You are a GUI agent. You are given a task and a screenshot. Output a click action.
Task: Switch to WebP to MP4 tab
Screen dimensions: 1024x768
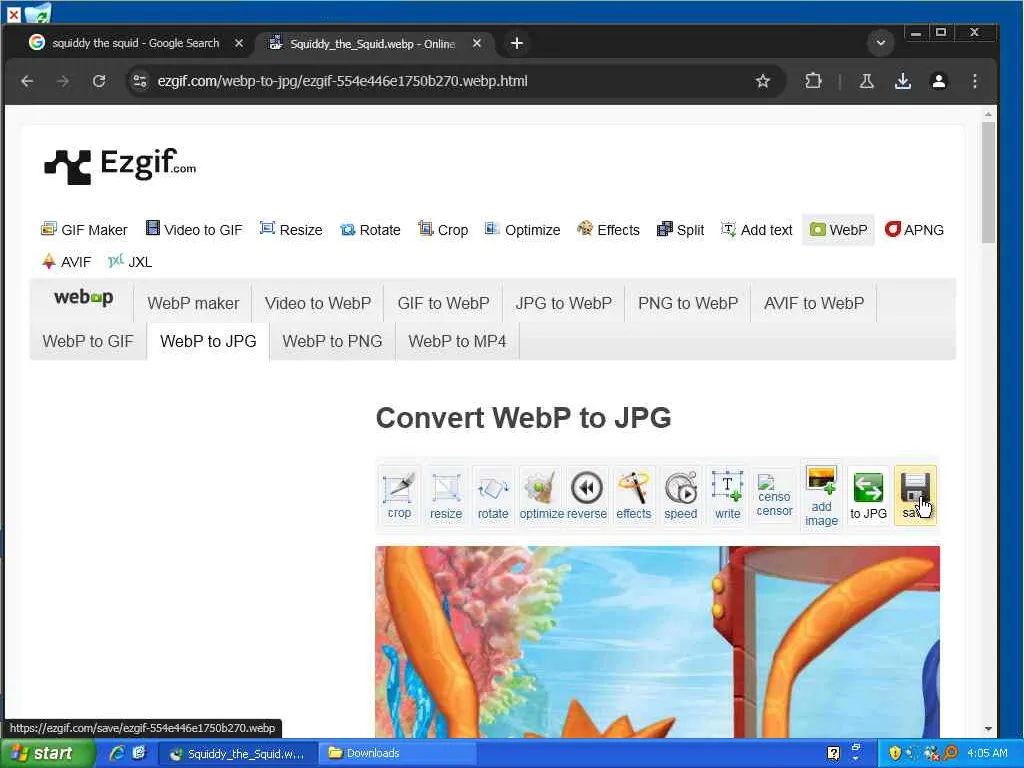[457, 341]
